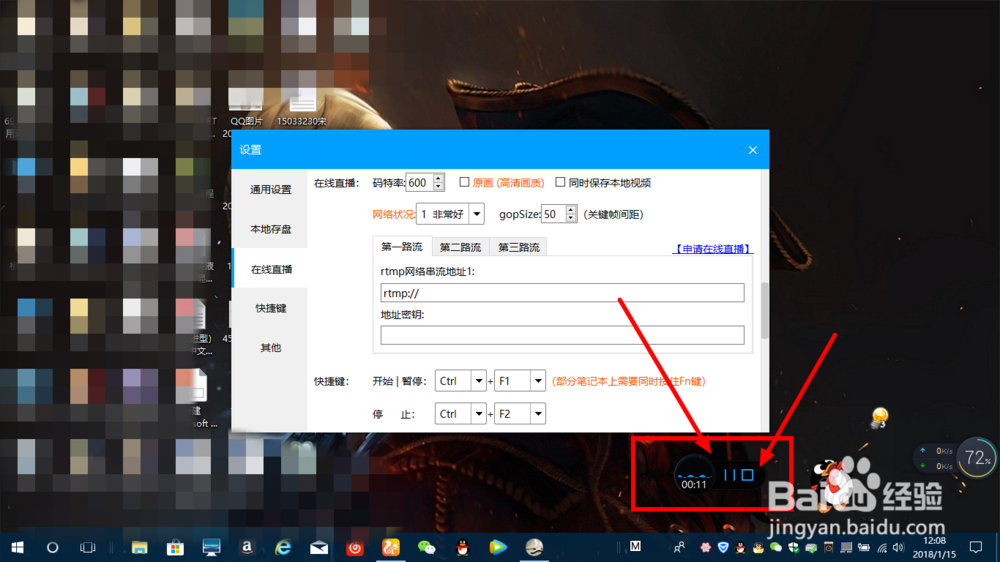Open the Amazon taskbar shortcut
Viewport: 1000px width, 562px height.
[247, 547]
